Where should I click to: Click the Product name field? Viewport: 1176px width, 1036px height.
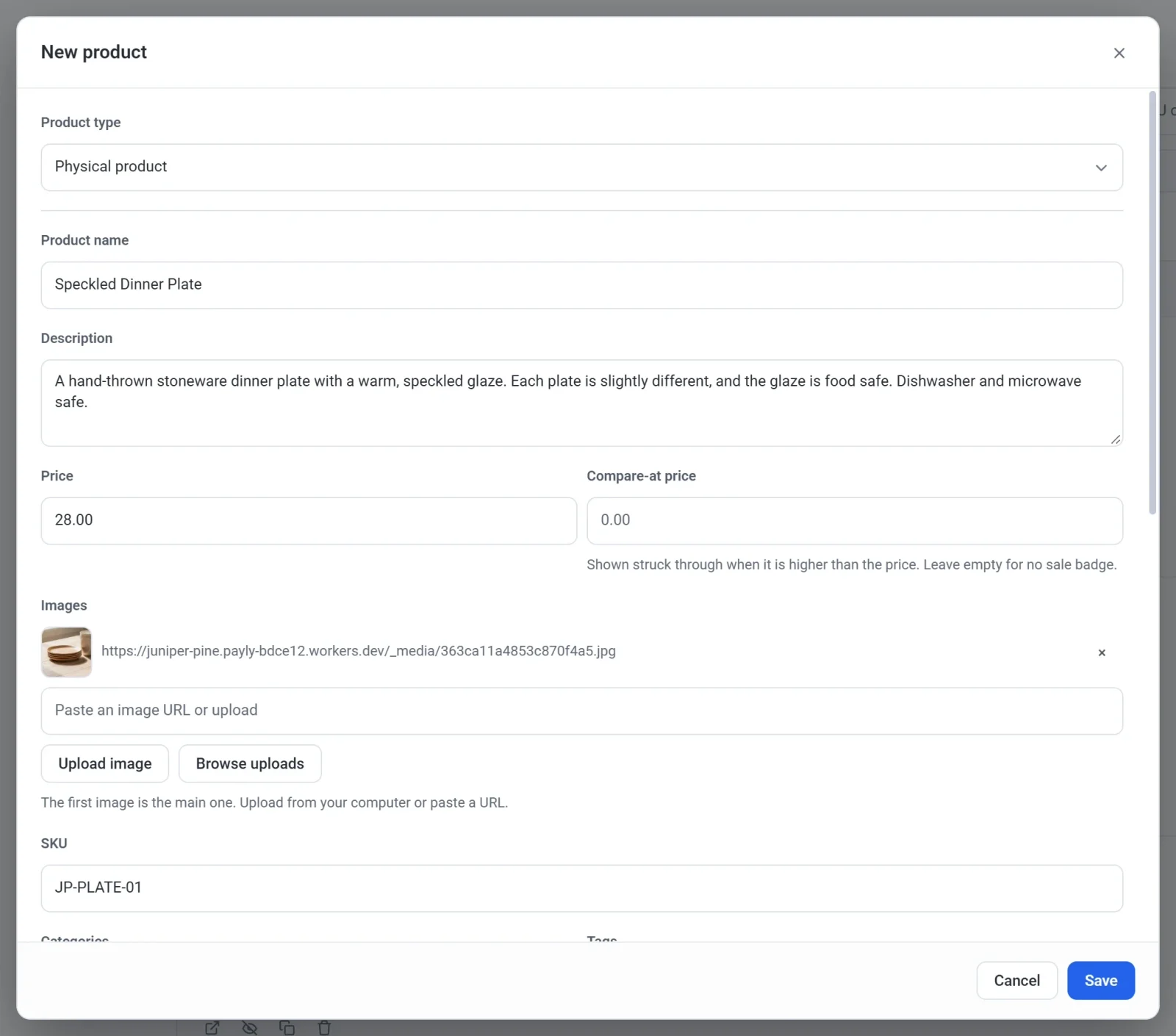[x=581, y=285]
